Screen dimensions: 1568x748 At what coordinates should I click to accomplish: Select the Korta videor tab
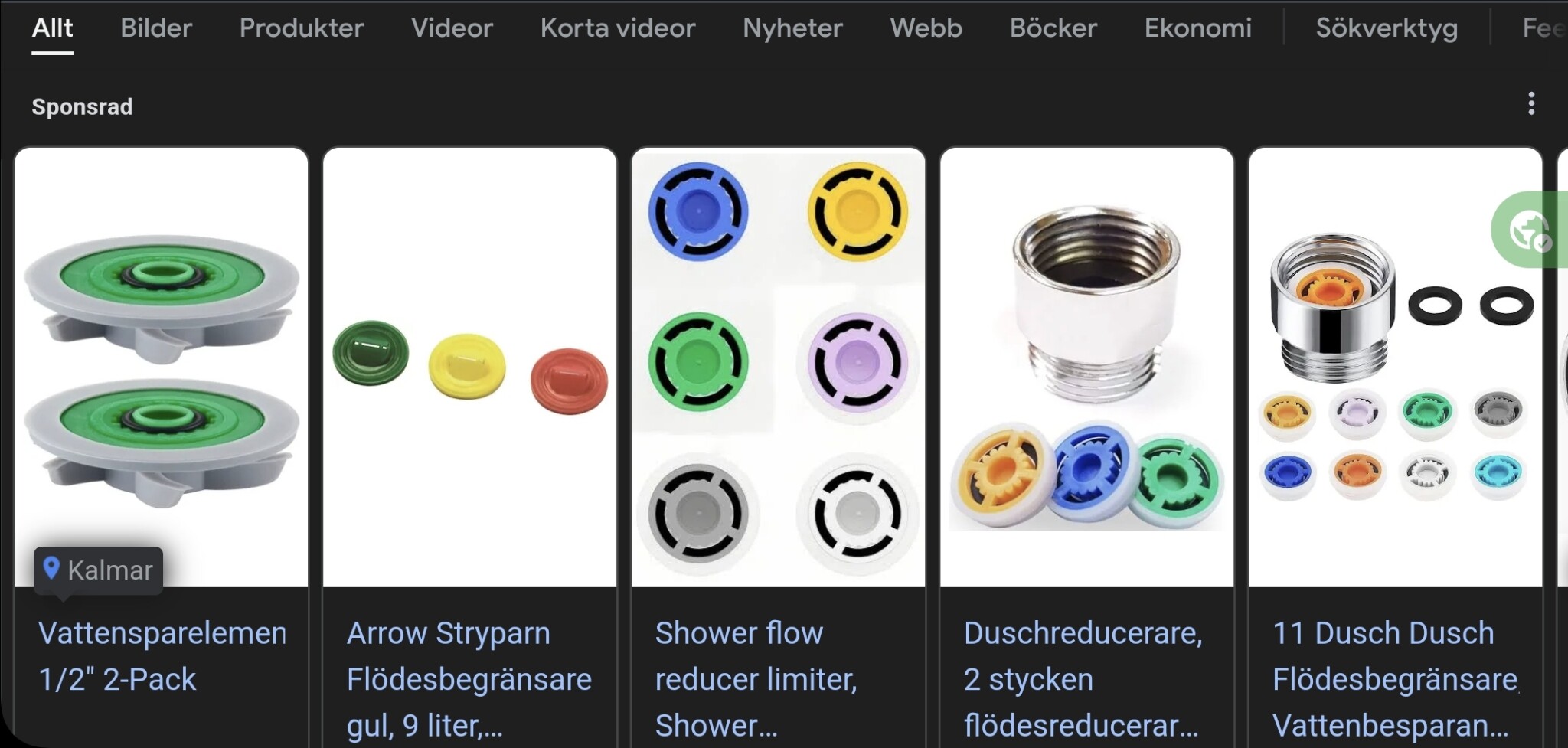(618, 28)
